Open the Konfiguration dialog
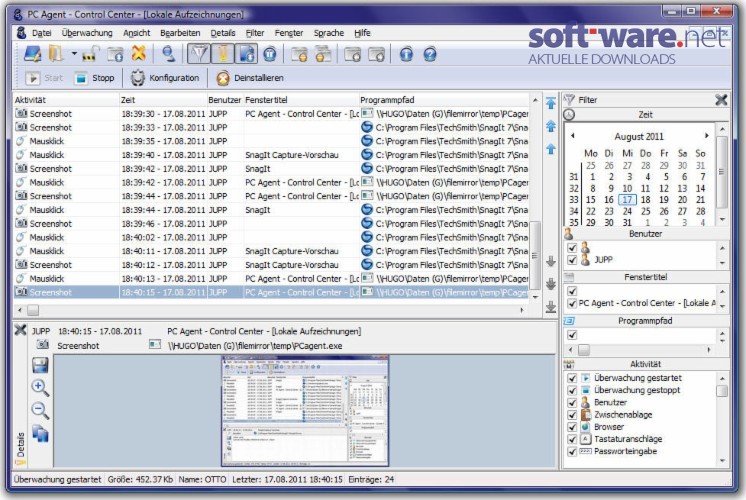 point(165,78)
